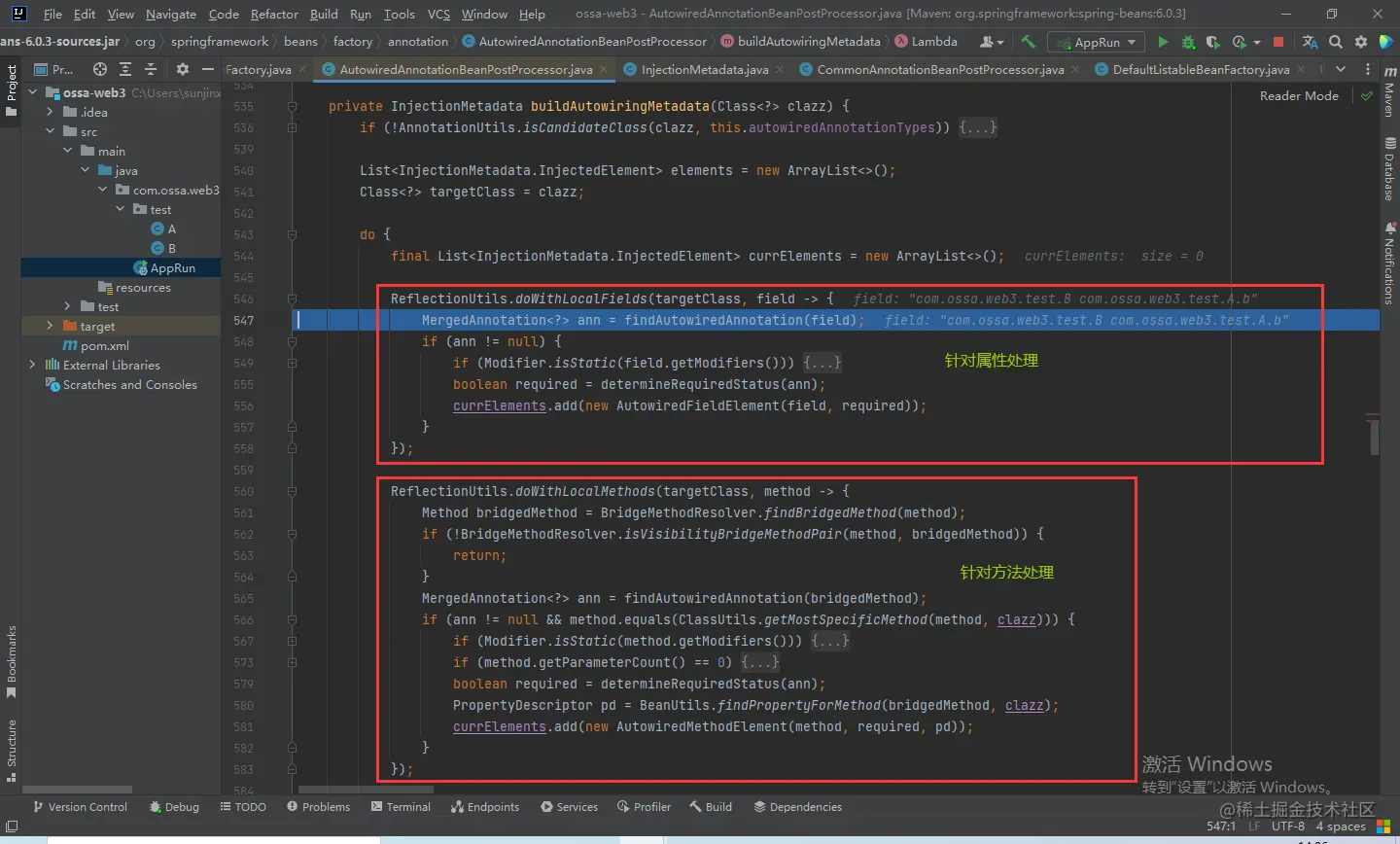Hide the Project tool window
Image resolution: width=1400 pixels, height=844 pixels.
[x=207, y=69]
